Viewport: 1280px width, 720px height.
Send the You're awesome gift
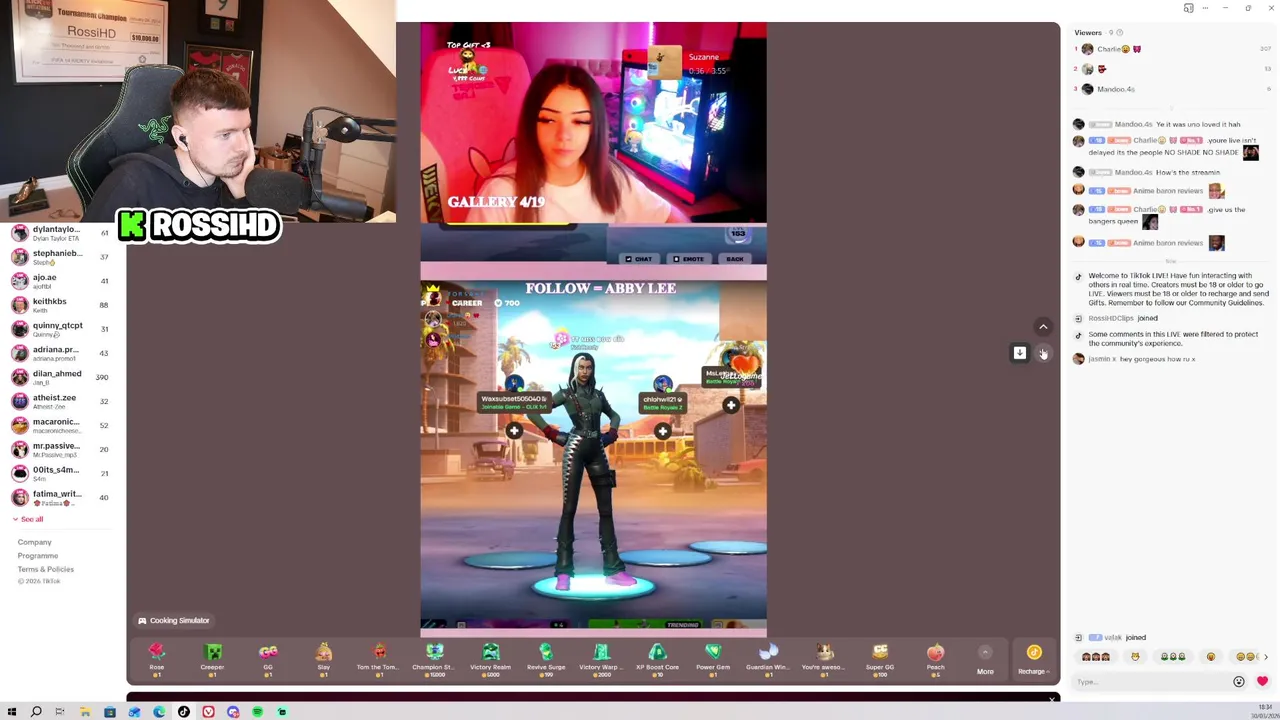[824, 660]
